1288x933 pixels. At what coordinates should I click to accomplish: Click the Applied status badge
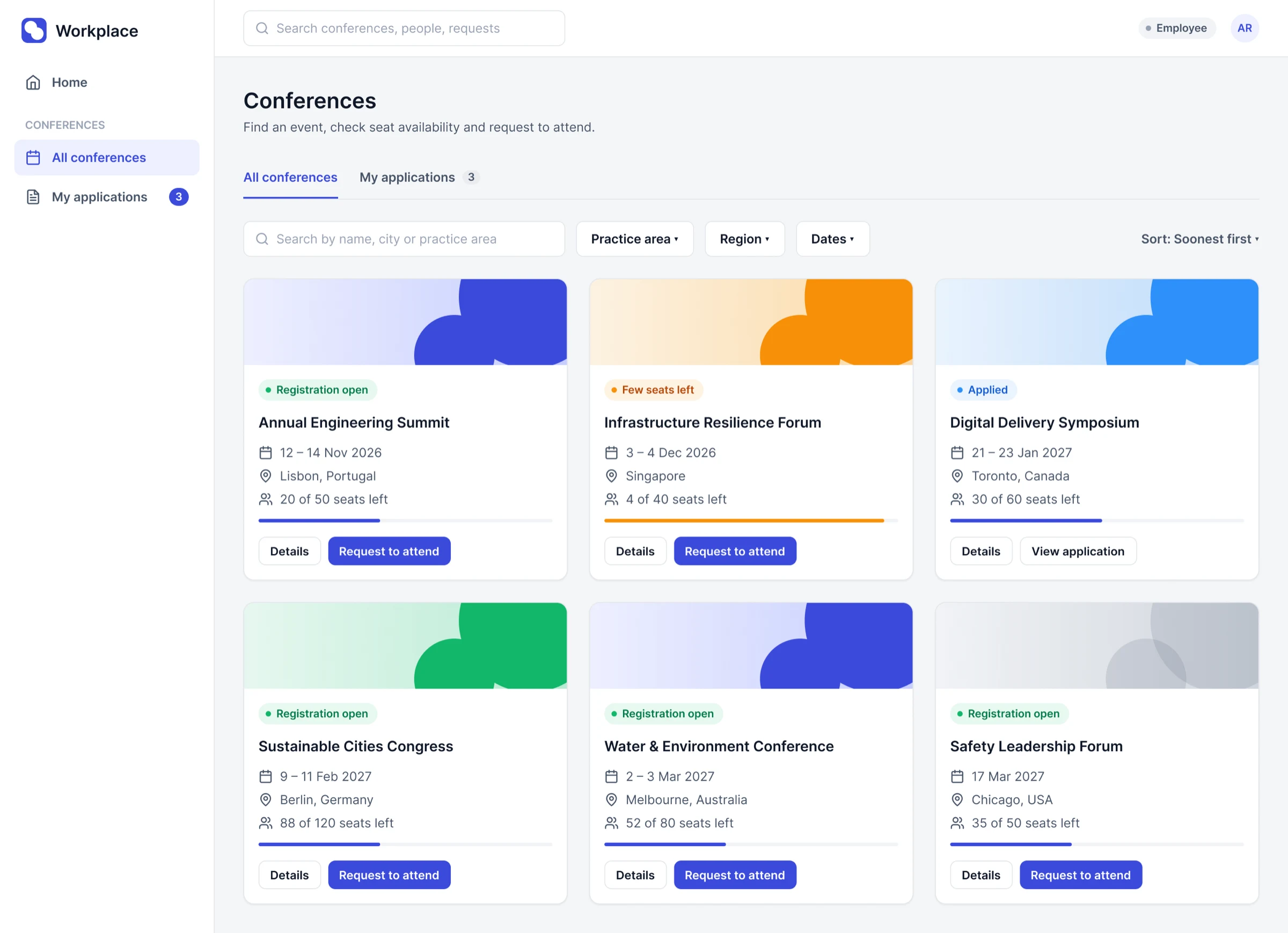983,390
